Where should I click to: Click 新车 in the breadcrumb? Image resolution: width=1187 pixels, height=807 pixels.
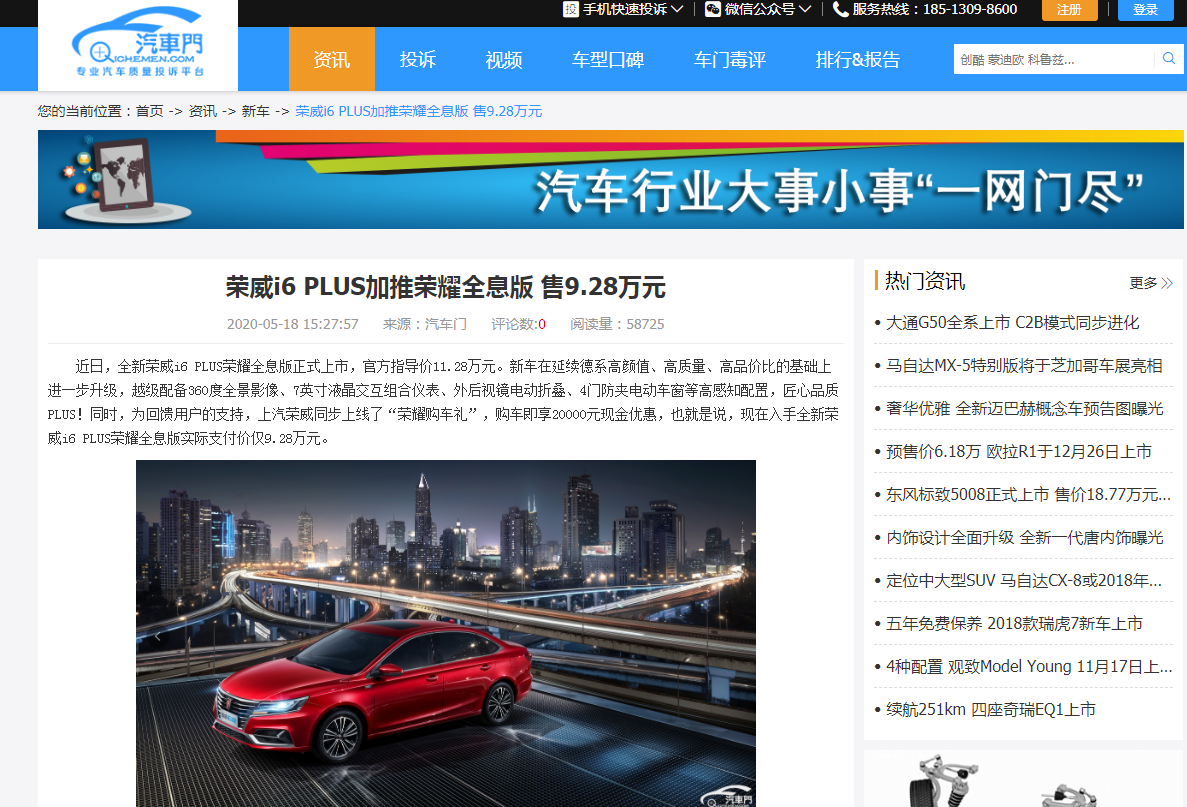255,111
